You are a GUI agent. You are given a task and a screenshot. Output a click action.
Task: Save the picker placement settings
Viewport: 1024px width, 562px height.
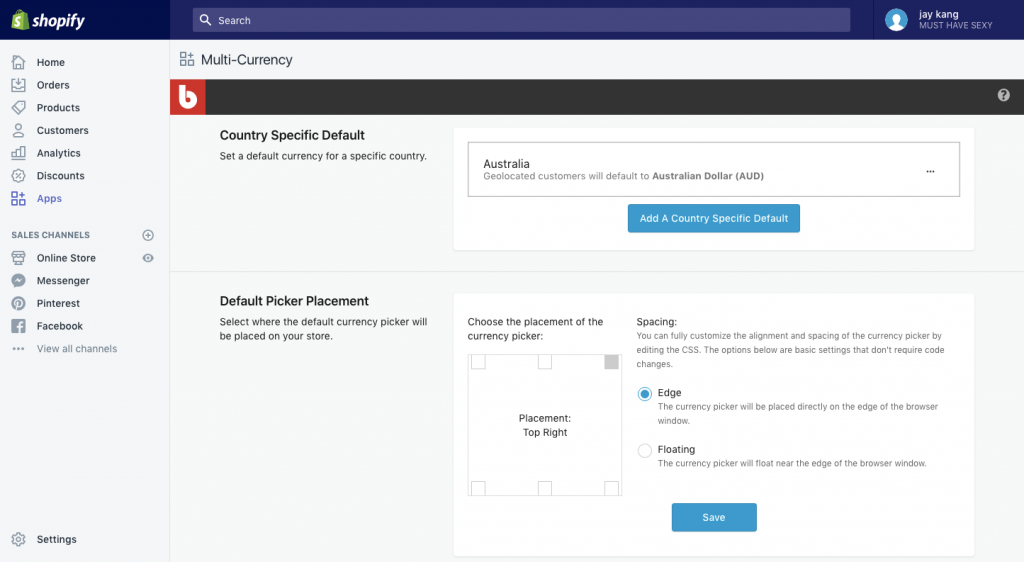point(713,517)
